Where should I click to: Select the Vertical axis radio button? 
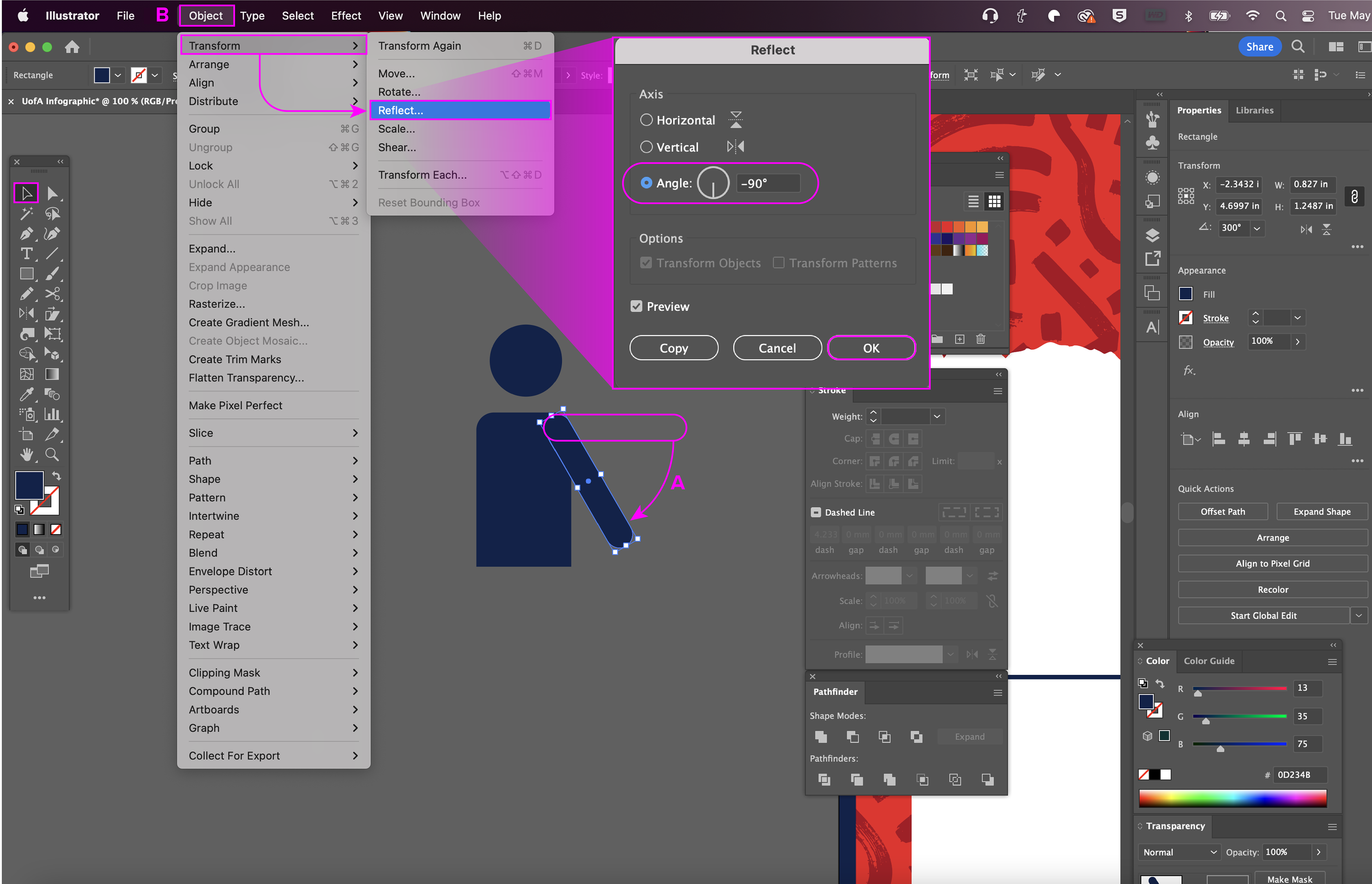coord(647,147)
